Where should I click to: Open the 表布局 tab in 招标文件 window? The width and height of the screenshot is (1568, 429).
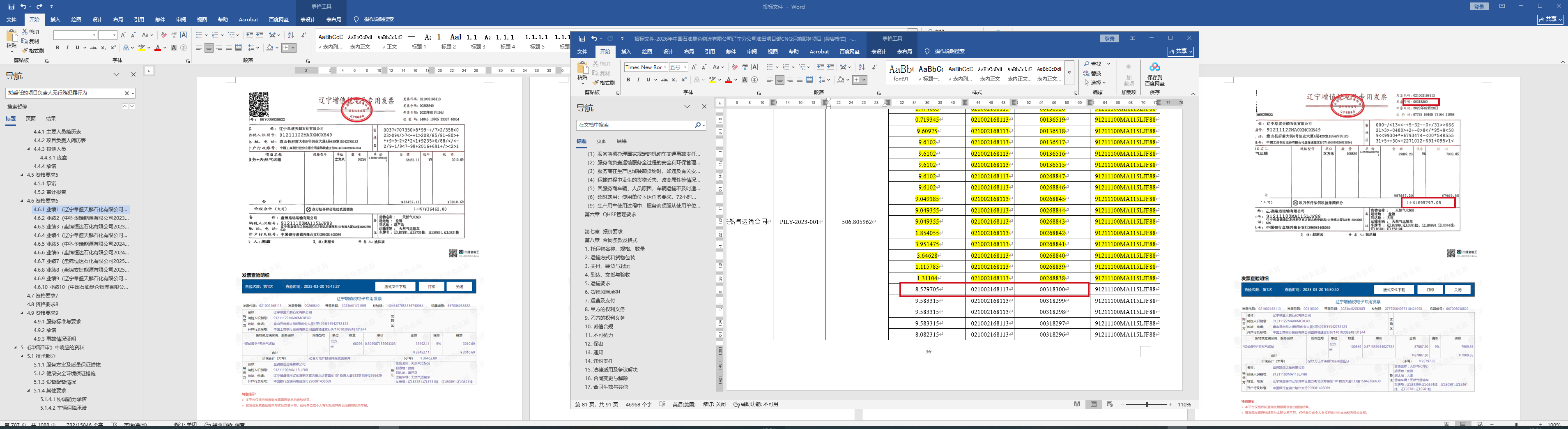point(904,52)
